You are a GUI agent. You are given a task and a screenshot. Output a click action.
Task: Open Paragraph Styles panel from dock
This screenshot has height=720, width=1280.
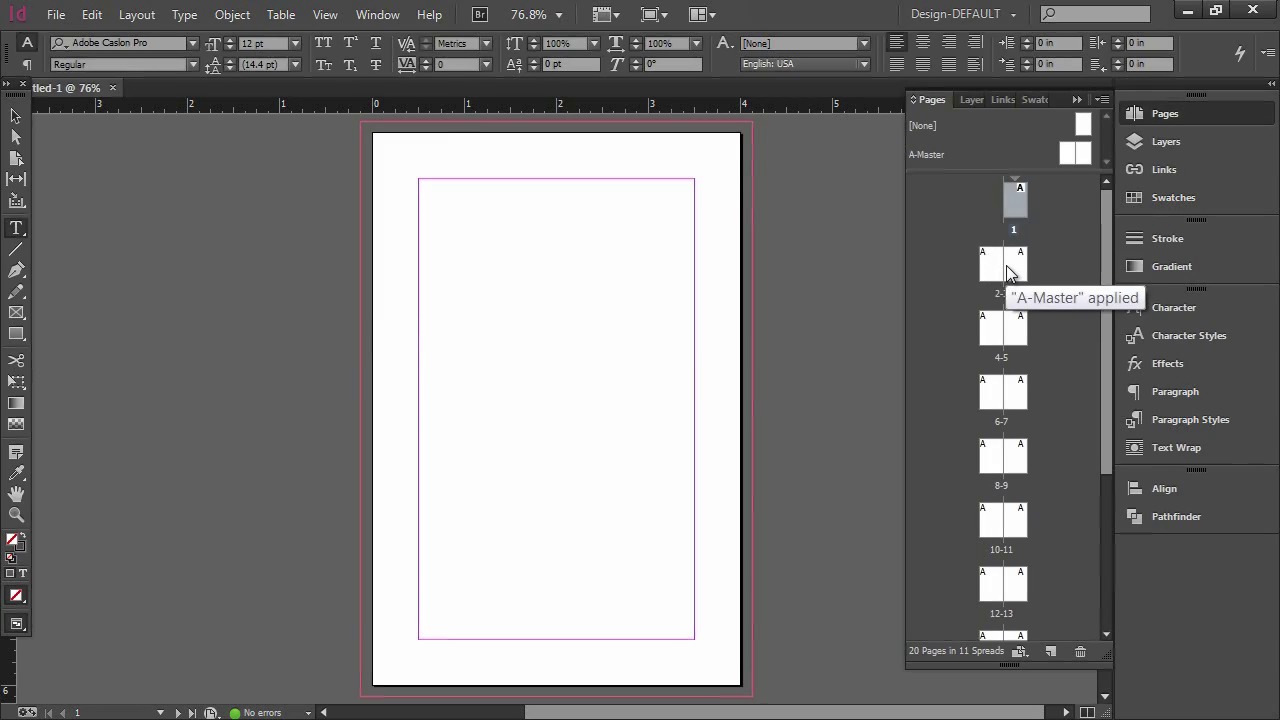point(1189,420)
